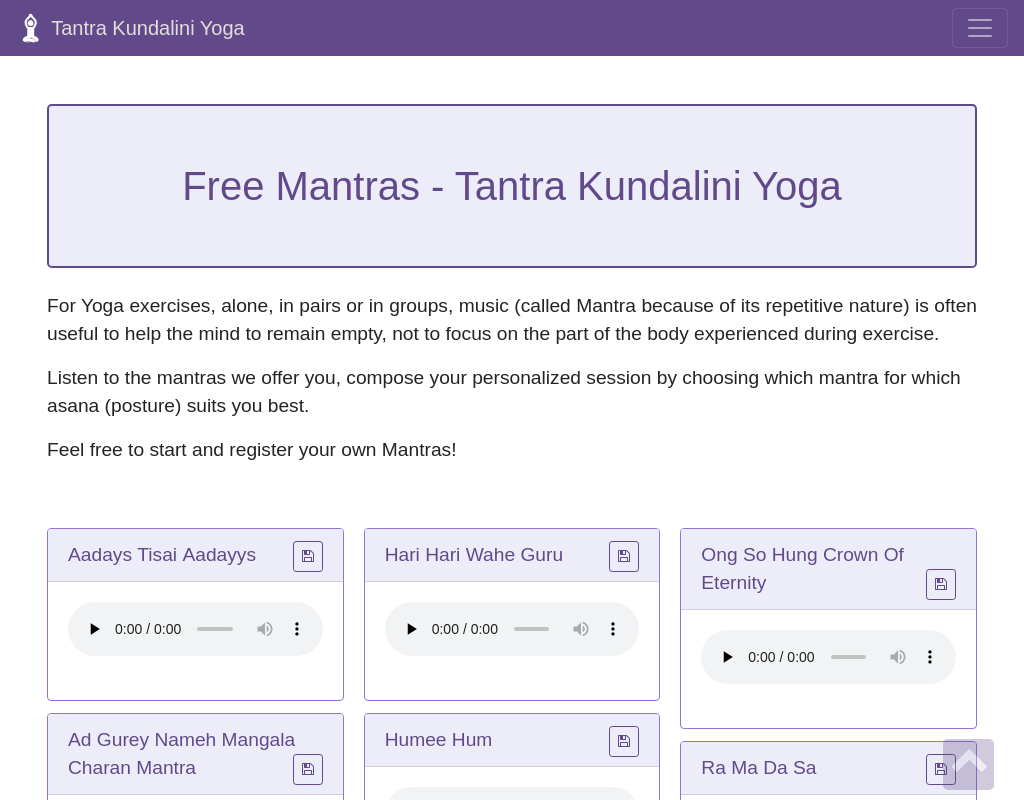Save the Aadays Tisai Aadayys mantra
The image size is (1024, 800).
[x=307, y=556]
